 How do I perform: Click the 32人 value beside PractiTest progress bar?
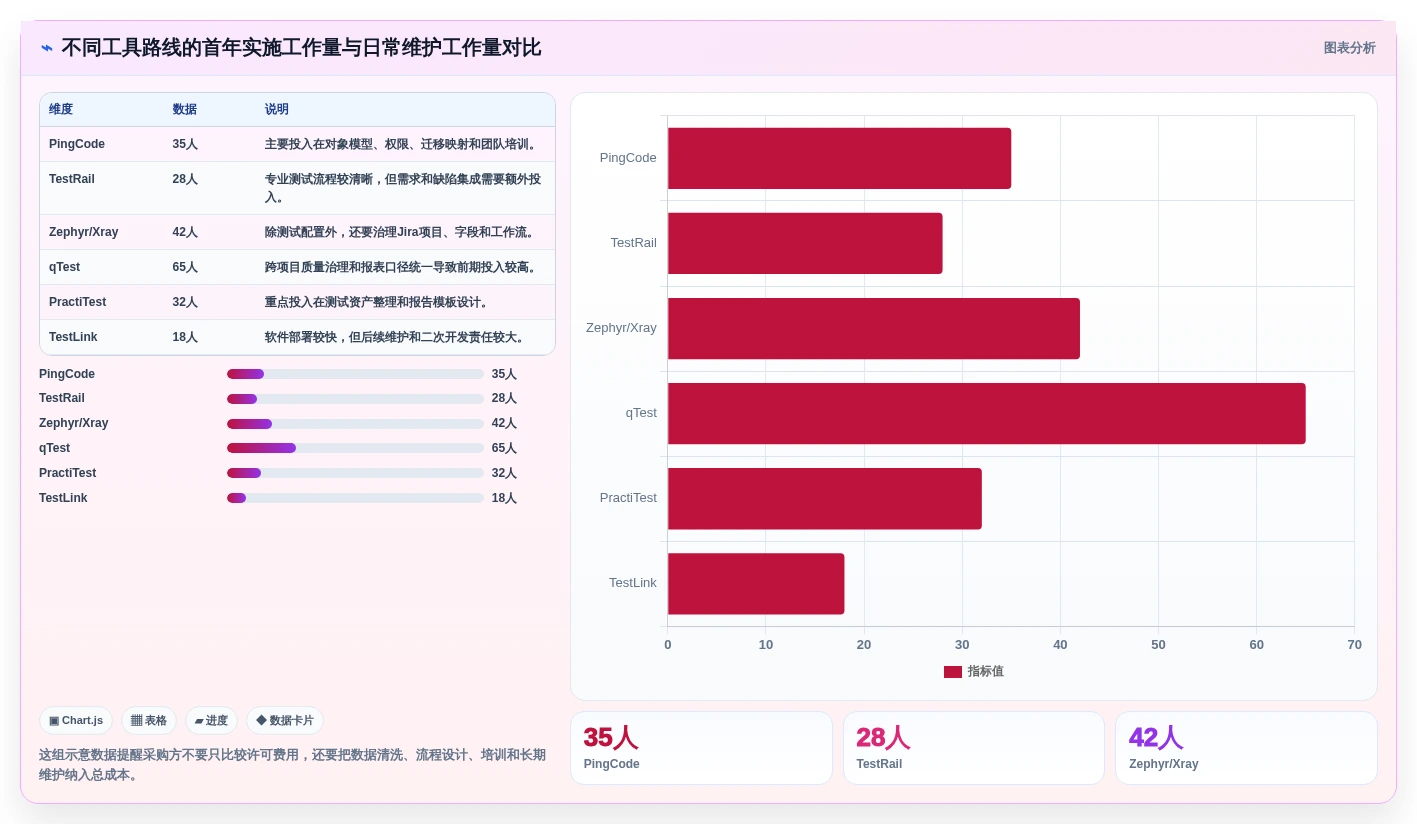[x=504, y=473]
